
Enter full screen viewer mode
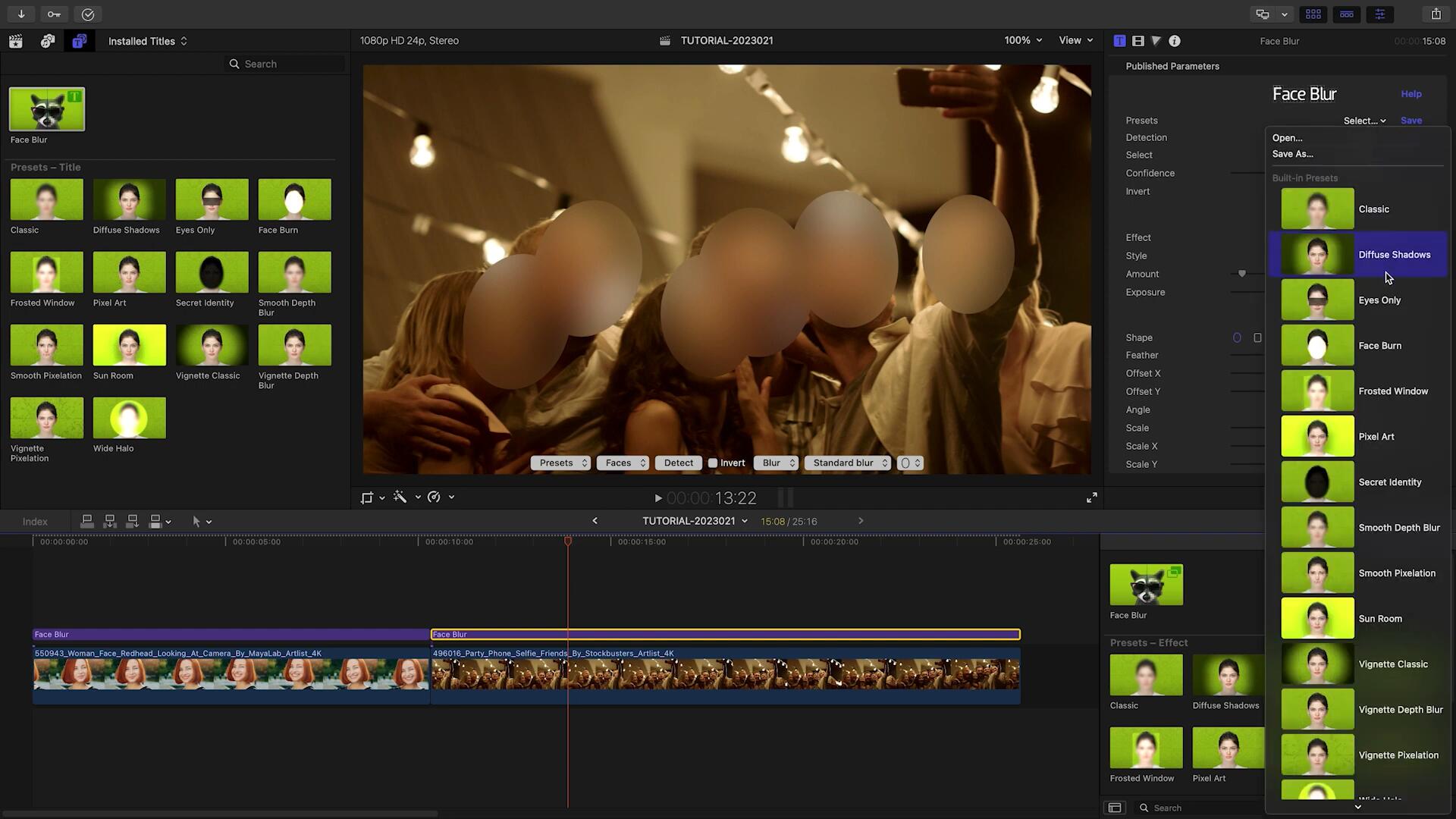tap(1091, 497)
